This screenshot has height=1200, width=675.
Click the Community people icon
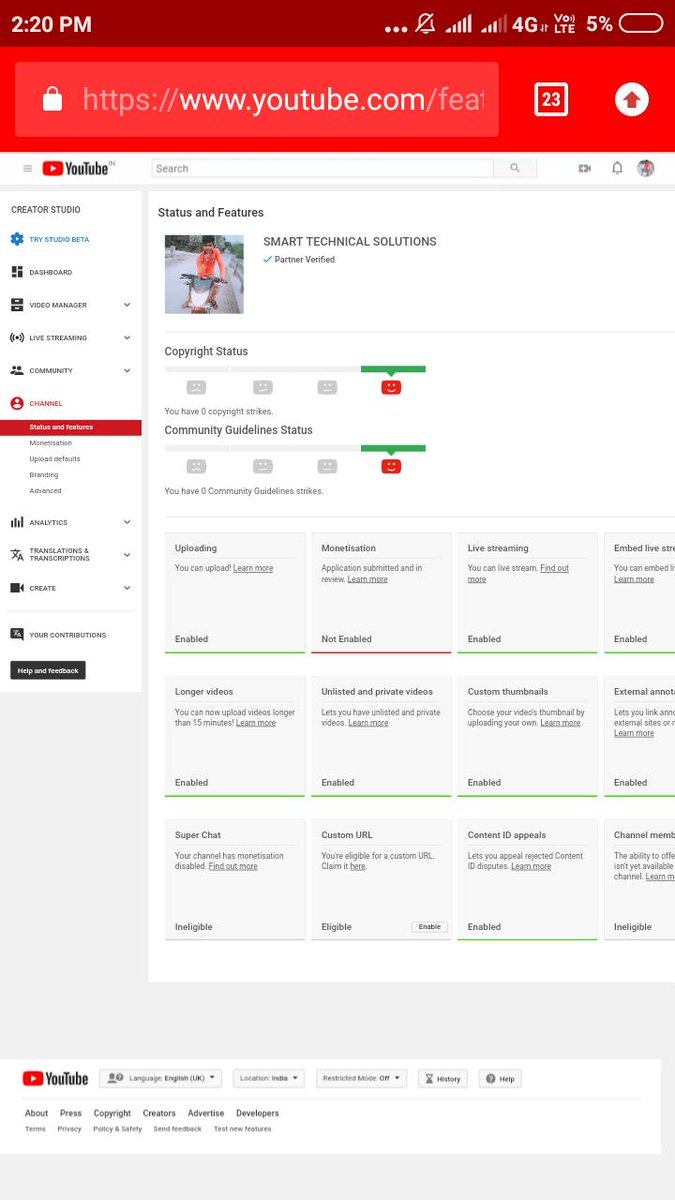(x=17, y=371)
